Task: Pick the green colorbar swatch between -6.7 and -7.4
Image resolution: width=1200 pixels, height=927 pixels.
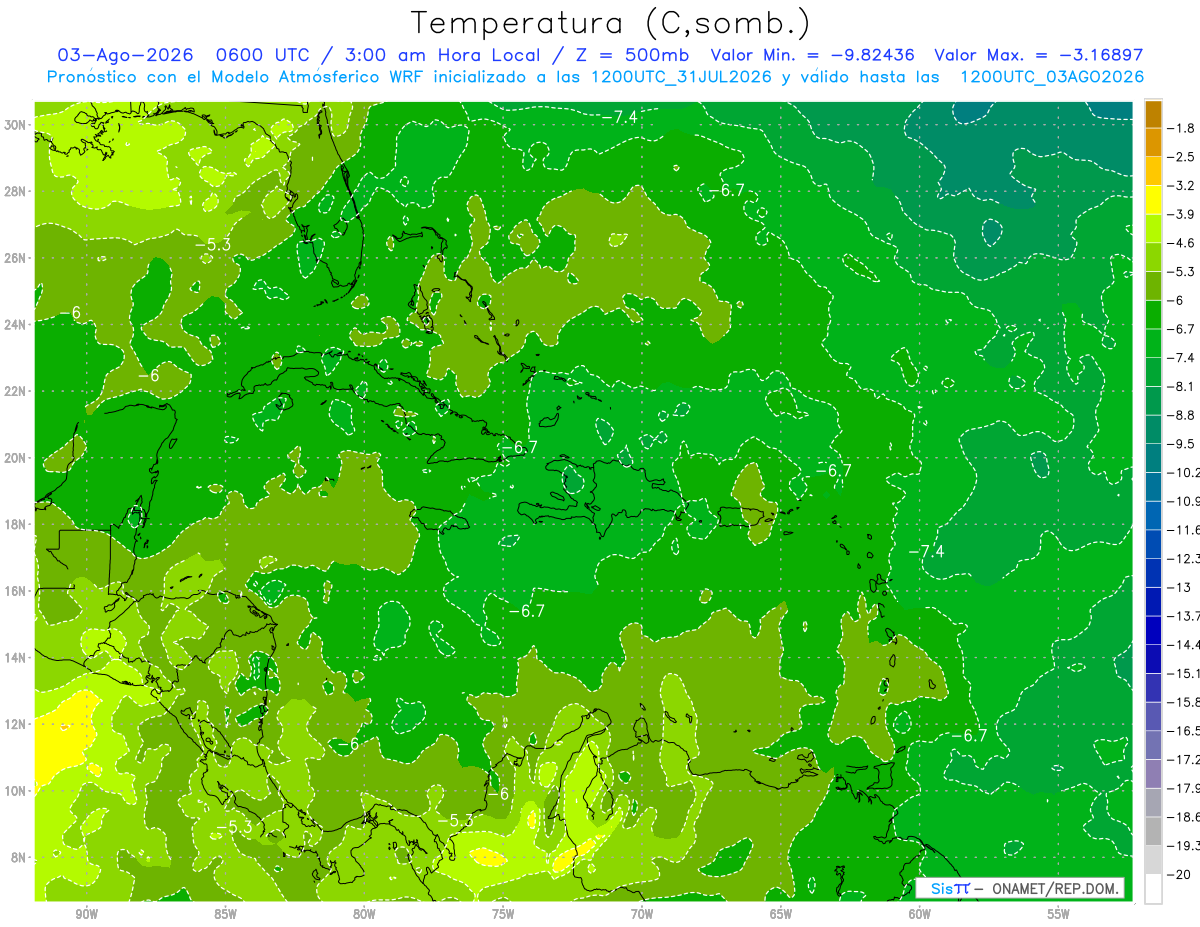Action: [x=1153, y=343]
